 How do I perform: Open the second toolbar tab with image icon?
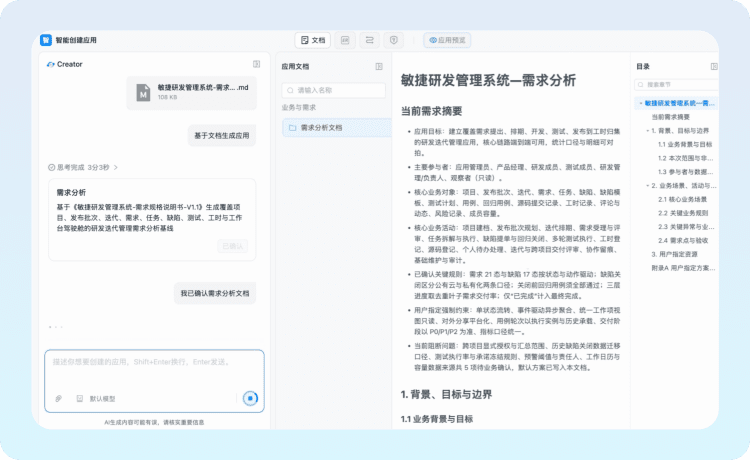(x=345, y=40)
